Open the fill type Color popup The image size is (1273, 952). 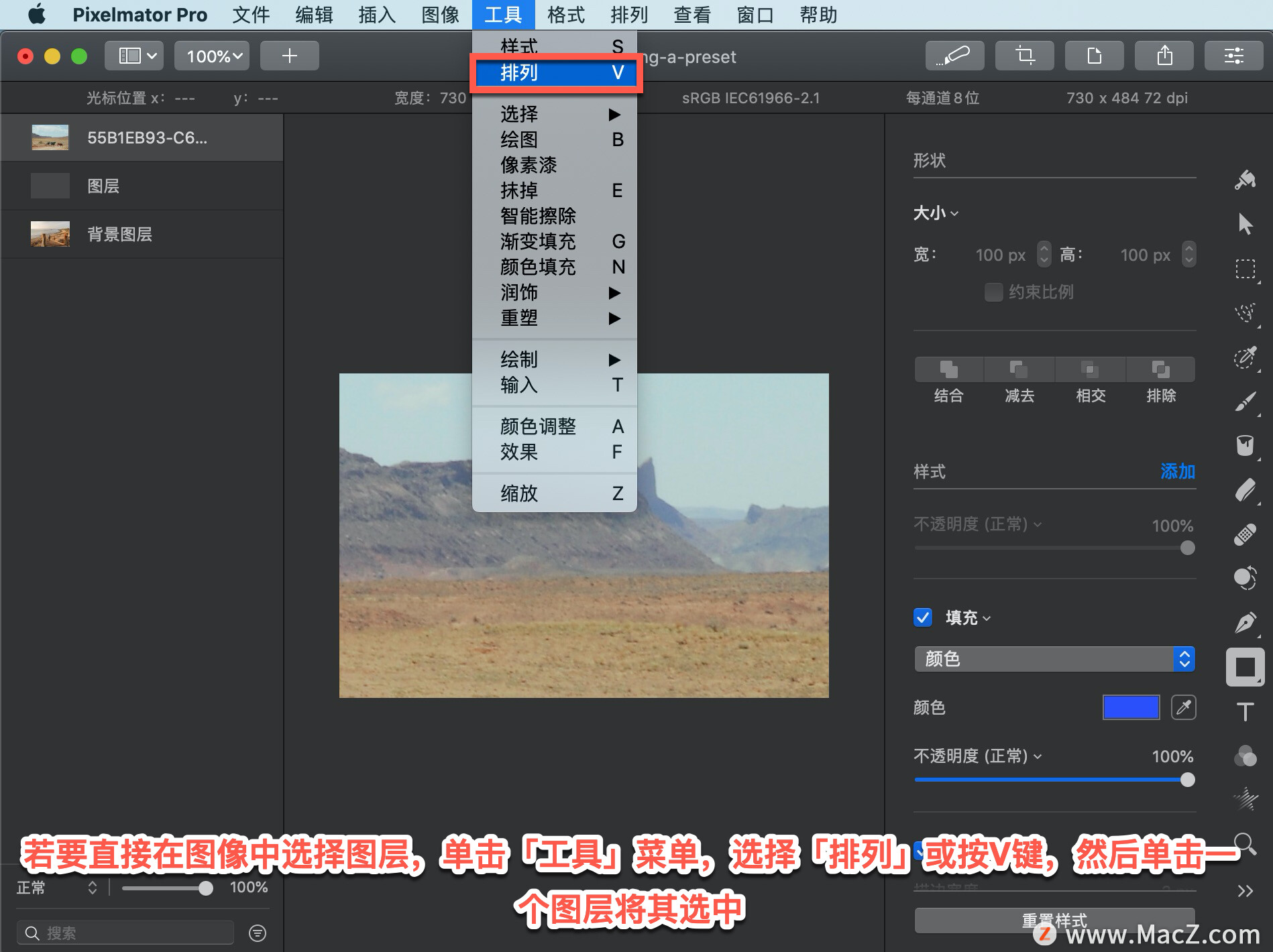[1054, 659]
